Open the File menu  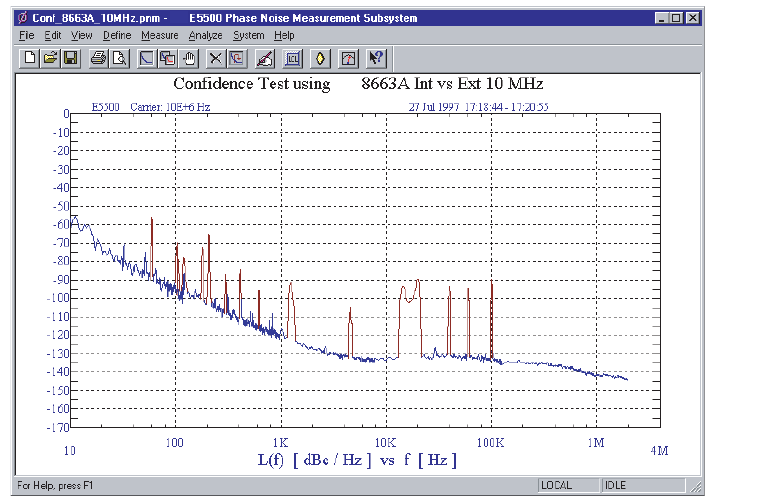[x=26, y=35]
